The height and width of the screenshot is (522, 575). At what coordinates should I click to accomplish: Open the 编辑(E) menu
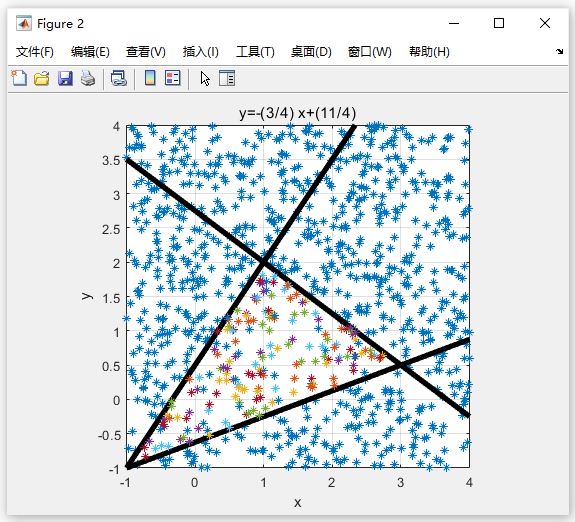[x=90, y=52]
